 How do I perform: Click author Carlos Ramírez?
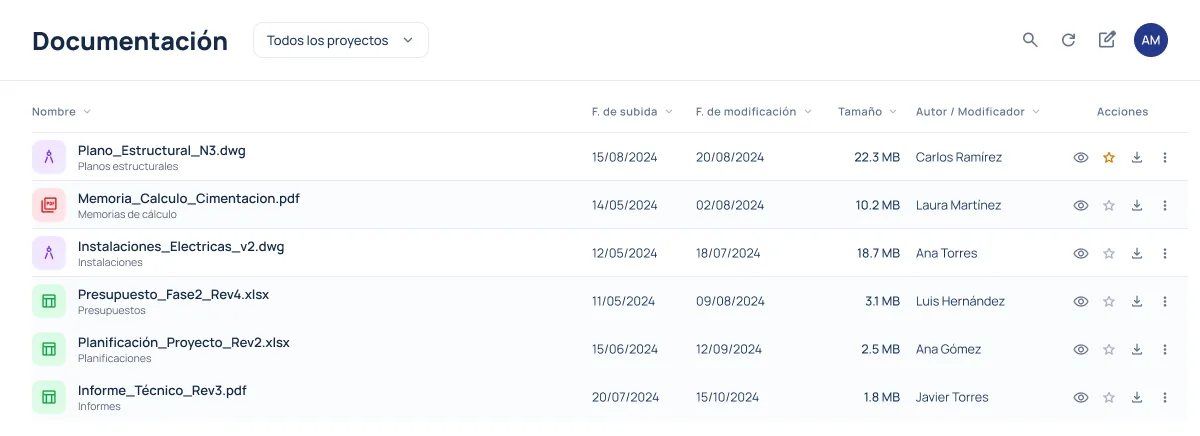coord(959,157)
